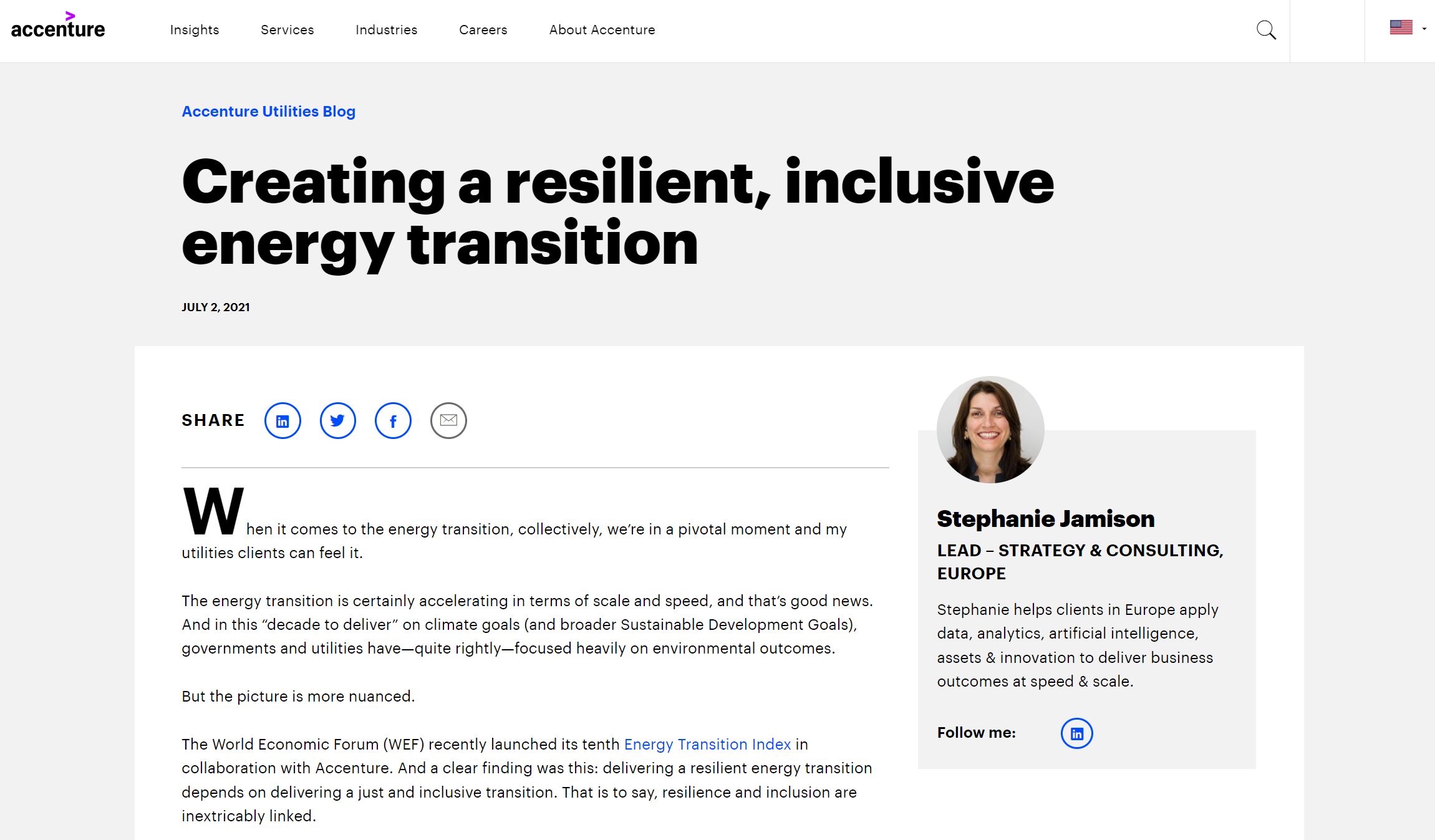Follow Stephanie Jamison on LinkedIn
Screen dimensions: 1435x840
pos(1076,733)
